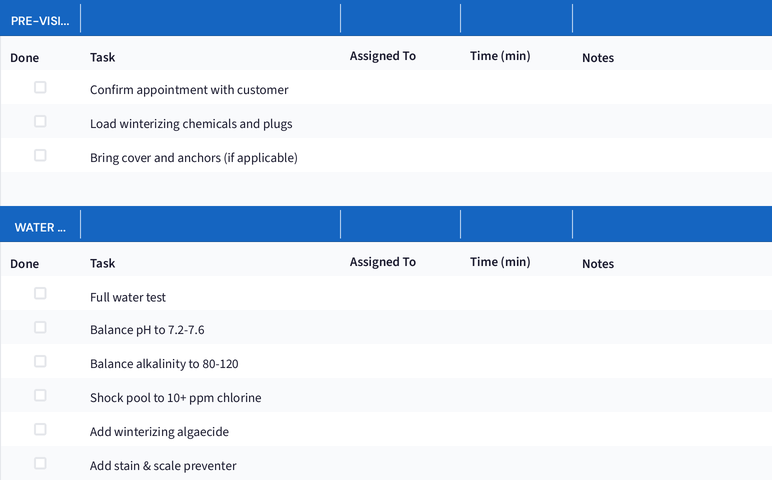Screen dimensions: 772x480
Task: Tick the 'Shock pool to 10+ ppm chlorine' checkbox
Action: click(40, 396)
